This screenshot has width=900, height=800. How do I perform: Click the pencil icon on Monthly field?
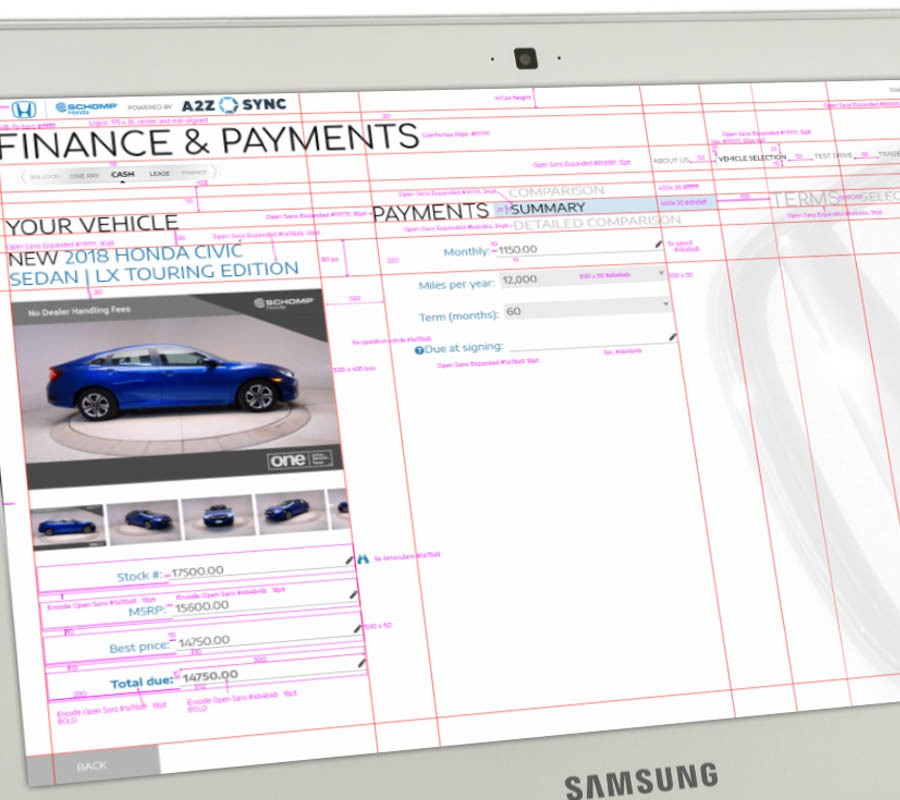point(658,243)
